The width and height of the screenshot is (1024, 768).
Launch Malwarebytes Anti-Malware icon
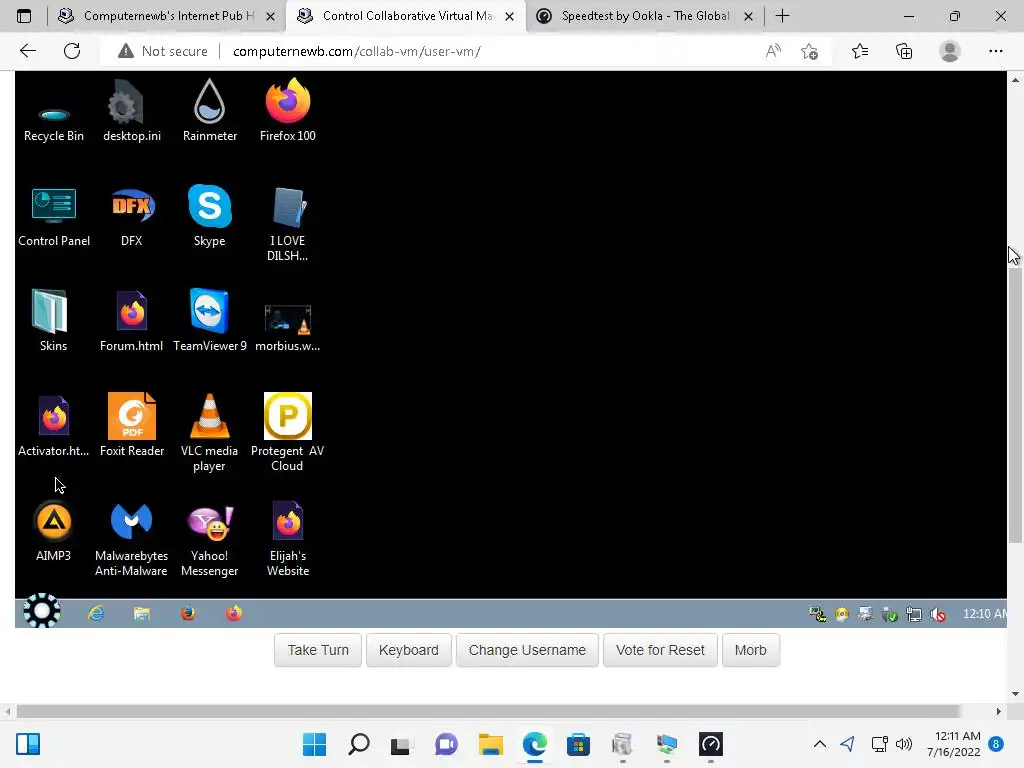point(131,539)
